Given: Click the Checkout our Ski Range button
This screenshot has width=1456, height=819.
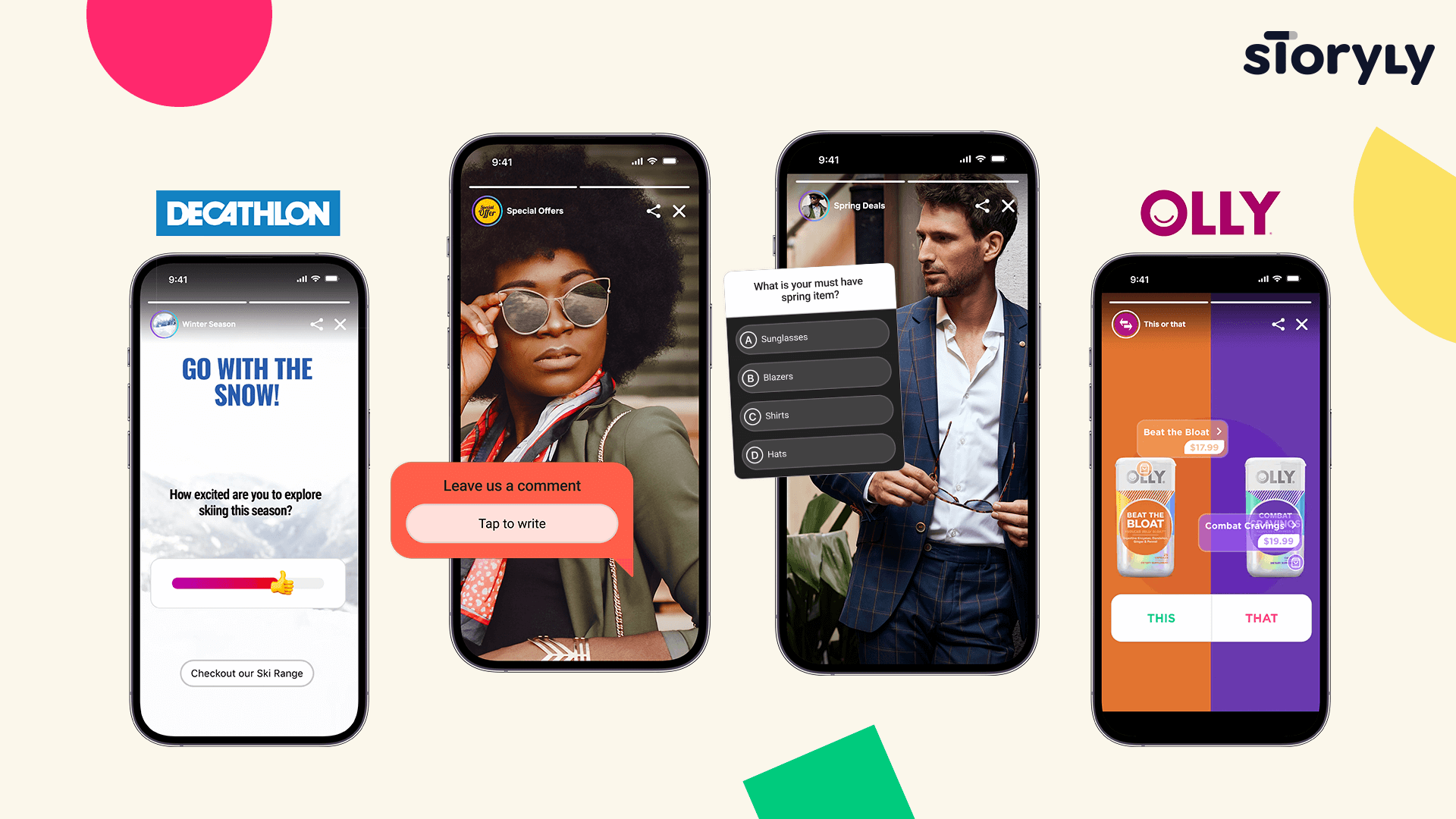Looking at the screenshot, I should (x=247, y=672).
